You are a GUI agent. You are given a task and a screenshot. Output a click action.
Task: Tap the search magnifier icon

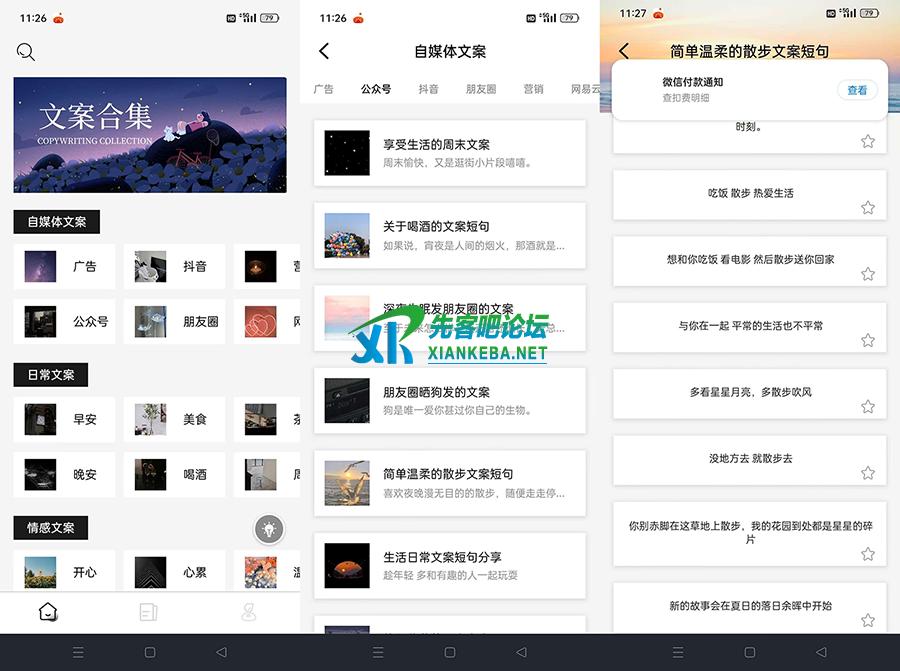coord(26,52)
